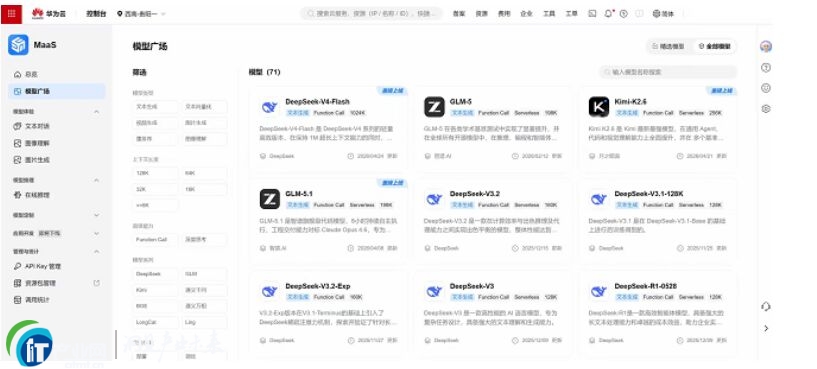
Task: Open the region selector dropdown
Action: (x=142, y=14)
